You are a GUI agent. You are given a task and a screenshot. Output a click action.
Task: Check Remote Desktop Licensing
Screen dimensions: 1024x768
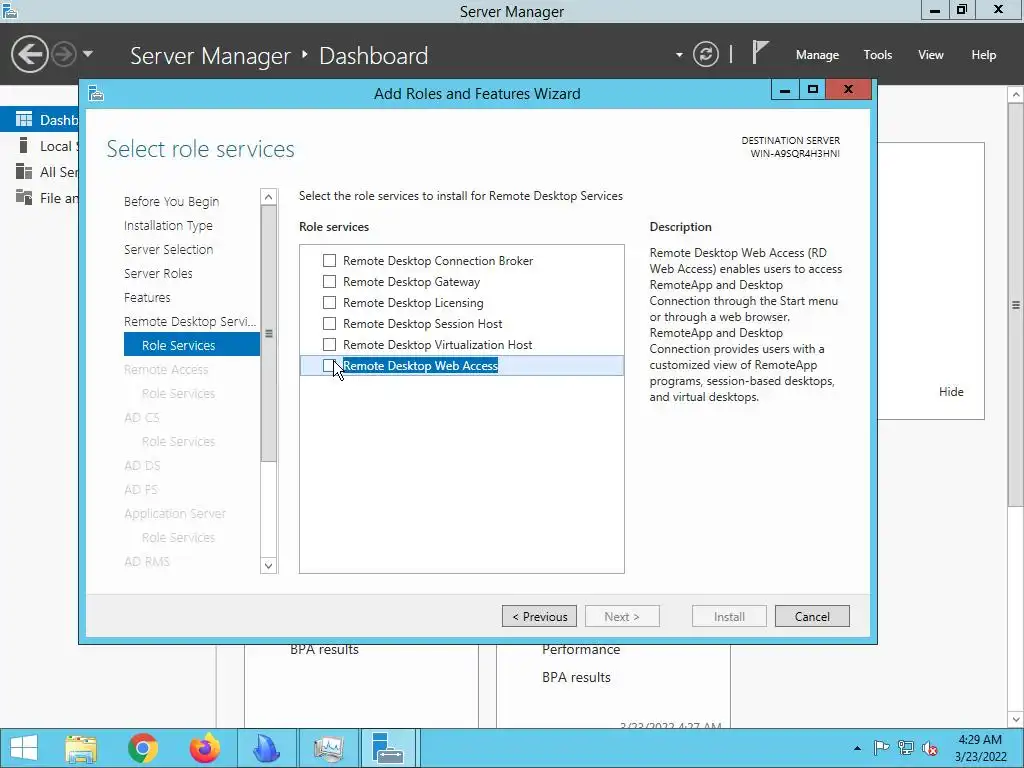[329, 302]
